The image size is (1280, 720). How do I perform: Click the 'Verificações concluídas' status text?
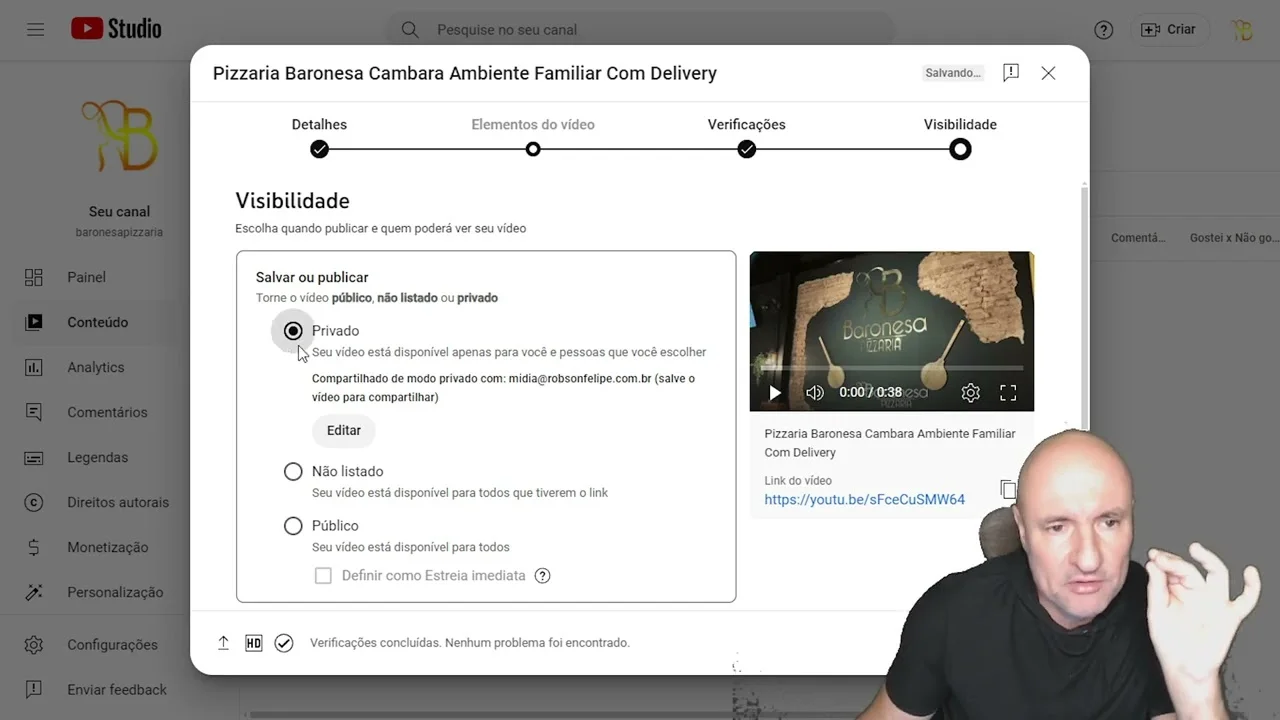click(470, 643)
